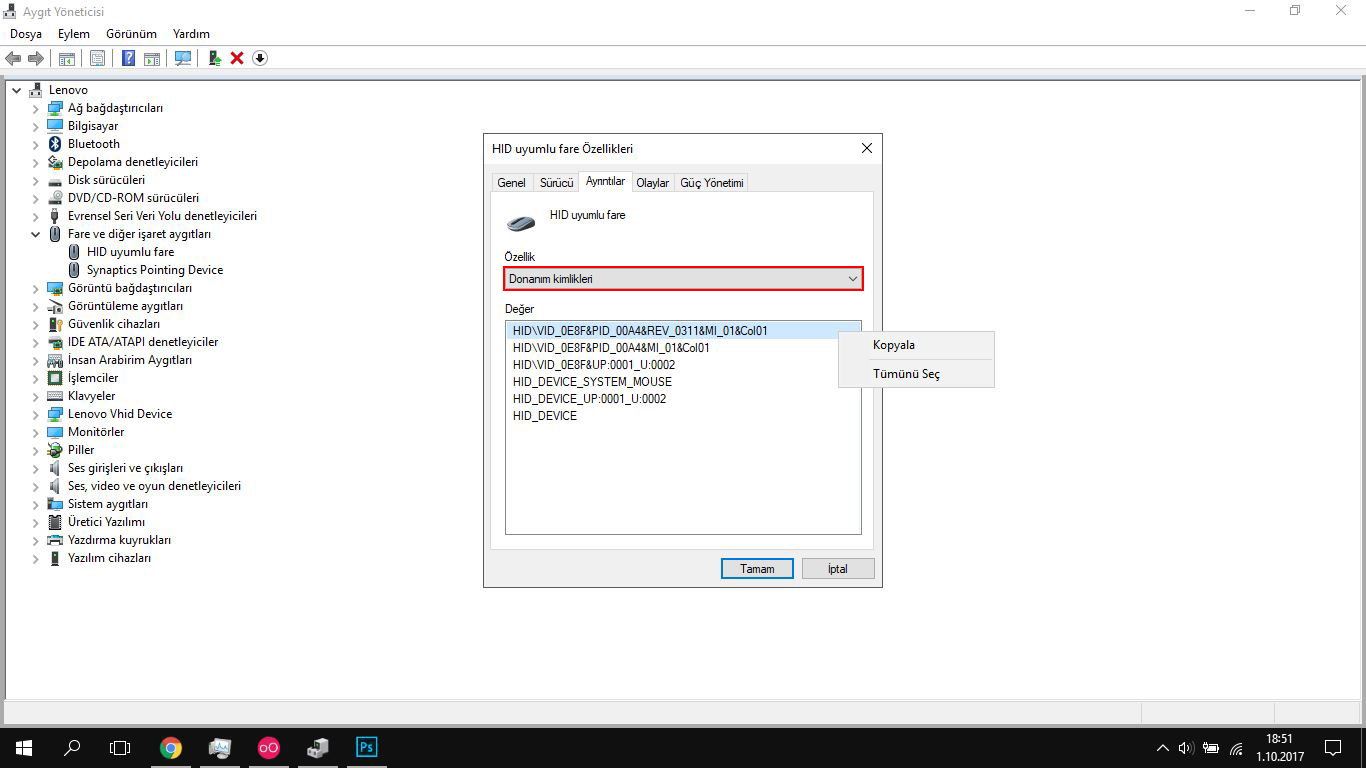Expand the Görüntü bağdaştırıcıları node
This screenshot has width=1366, height=768.
36,288
